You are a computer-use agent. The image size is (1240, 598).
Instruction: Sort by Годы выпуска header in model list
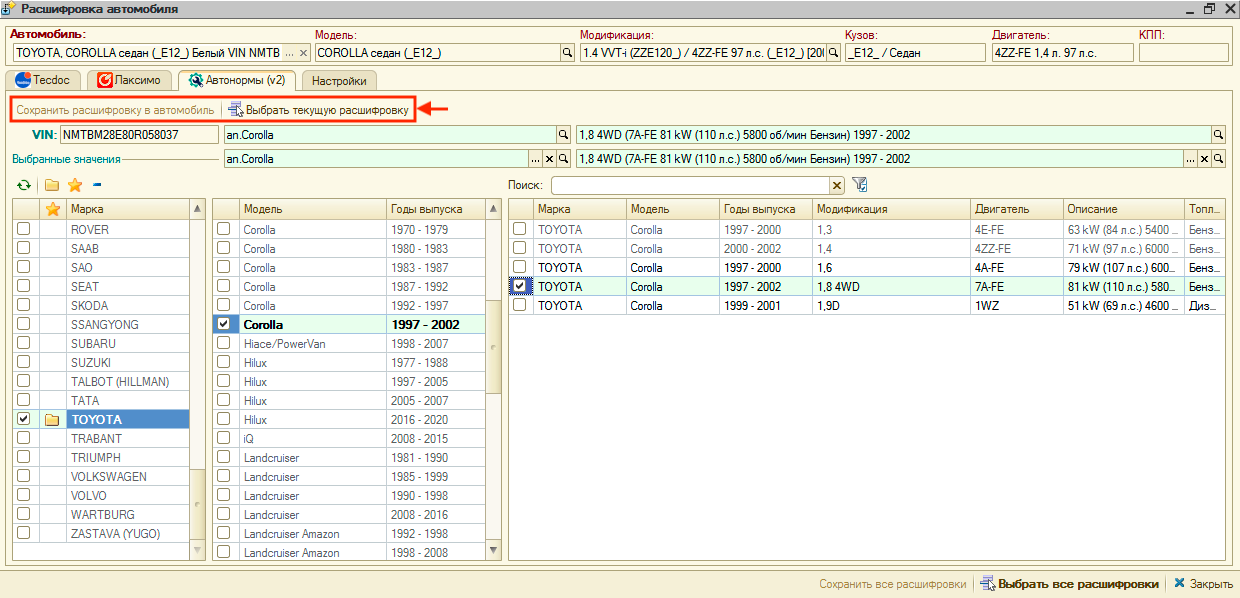pos(436,209)
